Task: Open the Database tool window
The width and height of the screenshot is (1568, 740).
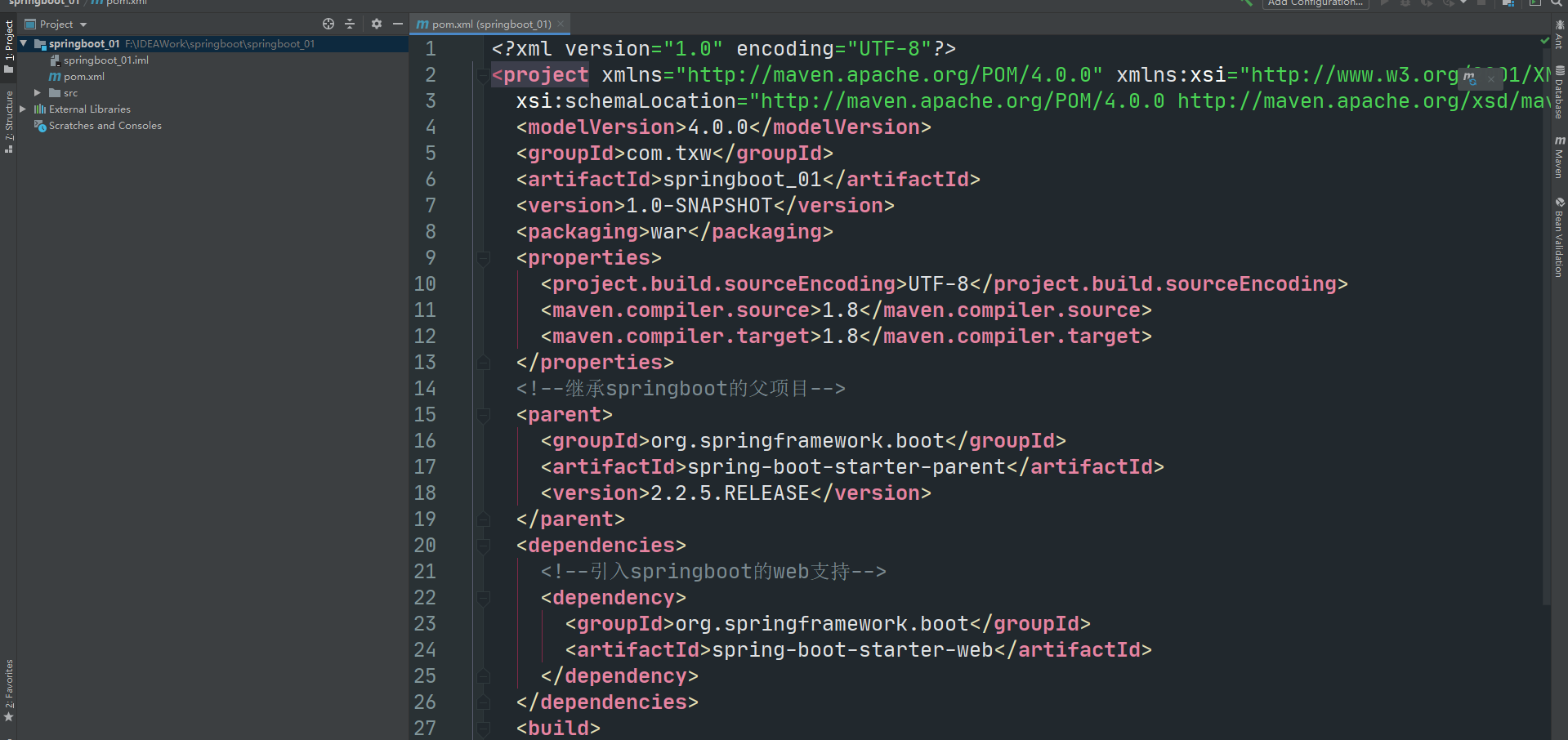Action: click(x=1559, y=92)
